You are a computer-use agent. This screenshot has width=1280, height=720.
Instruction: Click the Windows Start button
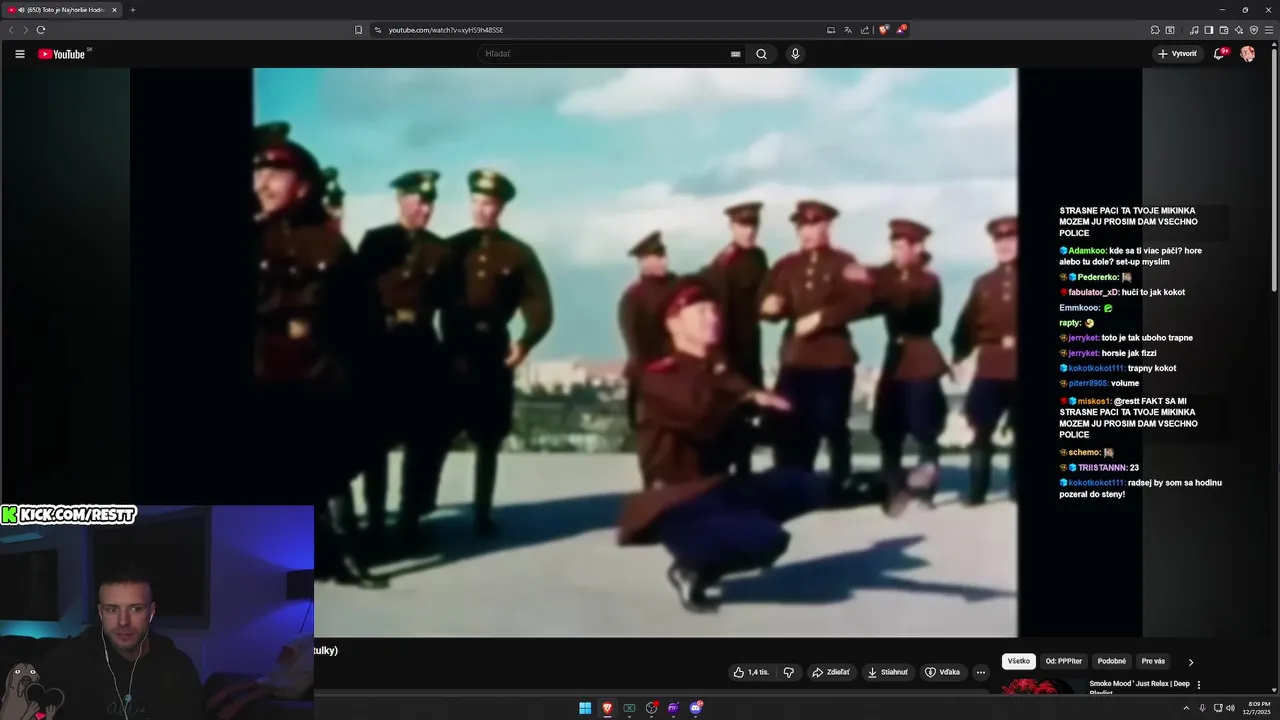[x=585, y=708]
